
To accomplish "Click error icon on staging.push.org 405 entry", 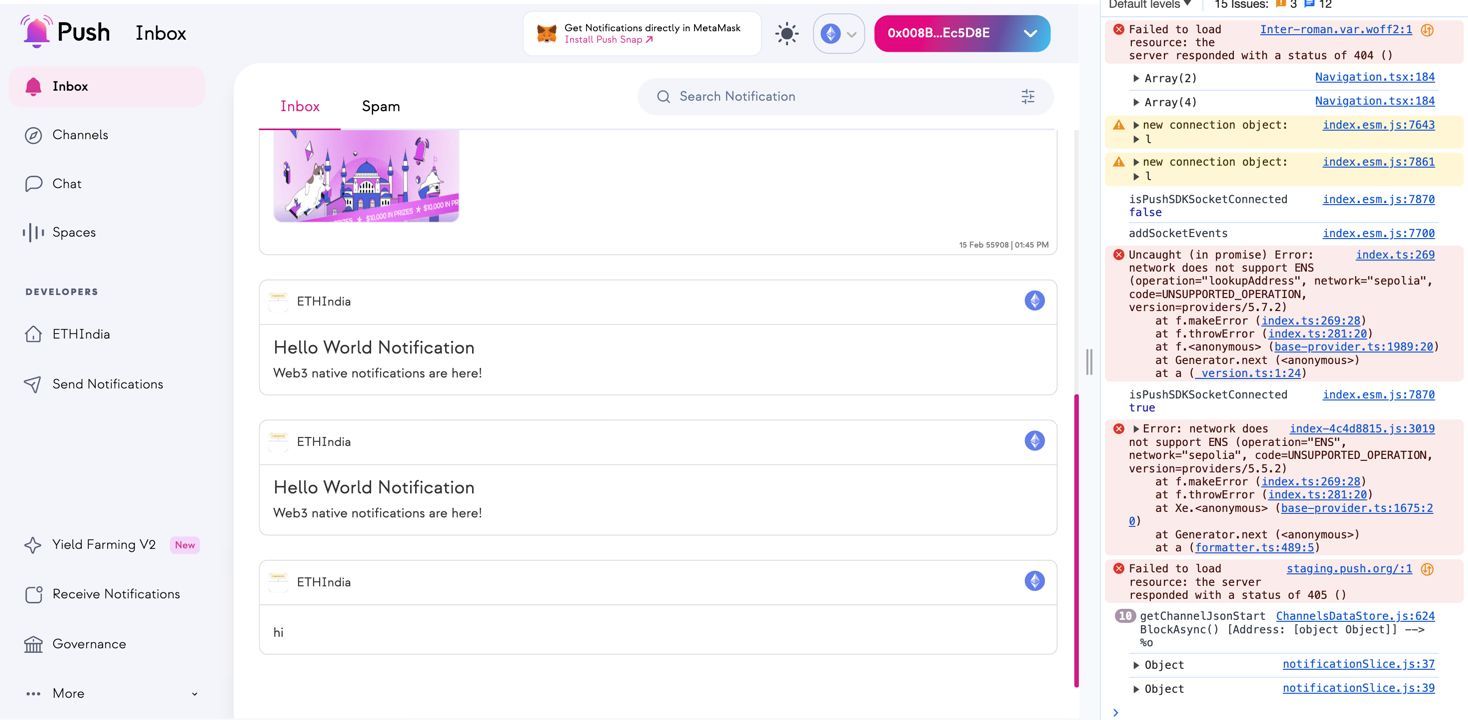I will pyautogui.click(x=1118, y=569).
